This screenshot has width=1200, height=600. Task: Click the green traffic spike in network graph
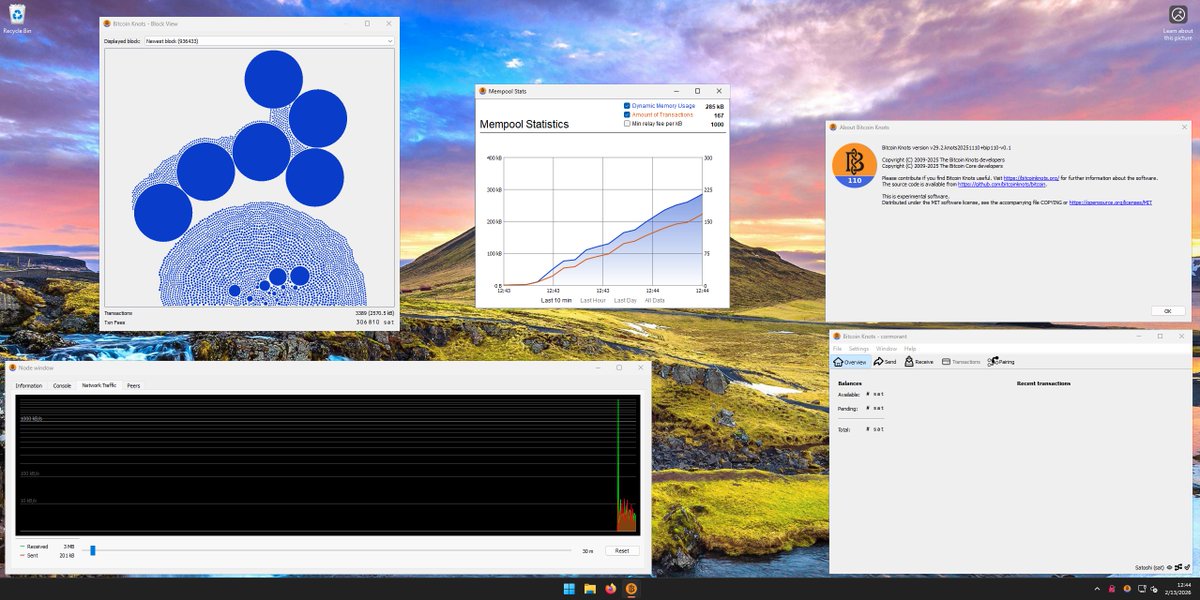coord(619,465)
